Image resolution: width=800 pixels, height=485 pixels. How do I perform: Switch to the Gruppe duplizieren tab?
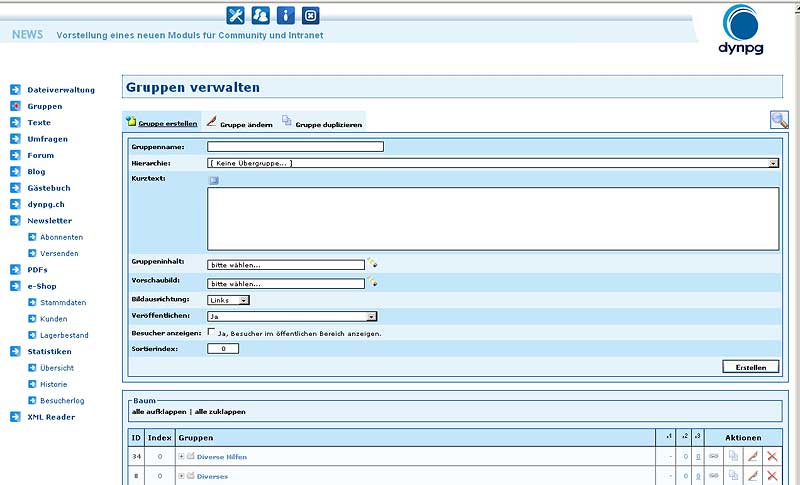(x=322, y=124)
